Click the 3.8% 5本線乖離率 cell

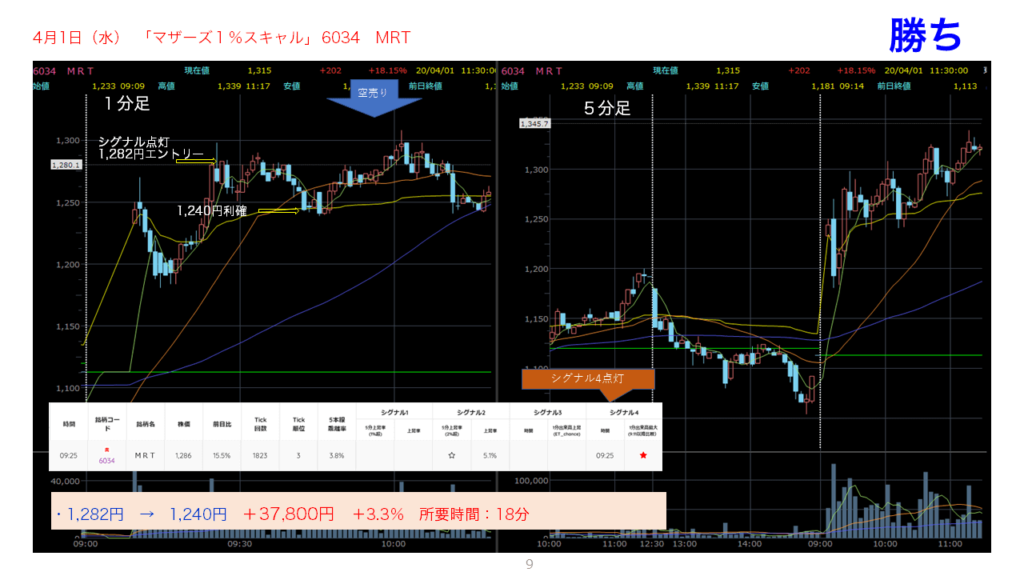pos(336,455)
